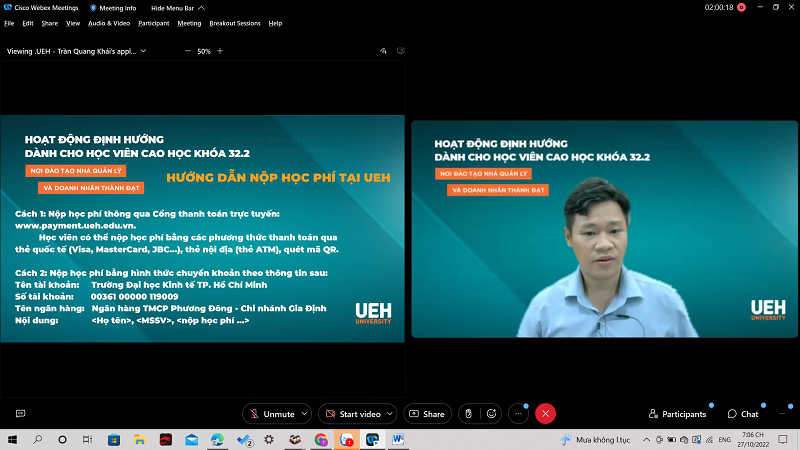Click the annotate icon above shared content
800x450 pixels.
coord(383,51)
